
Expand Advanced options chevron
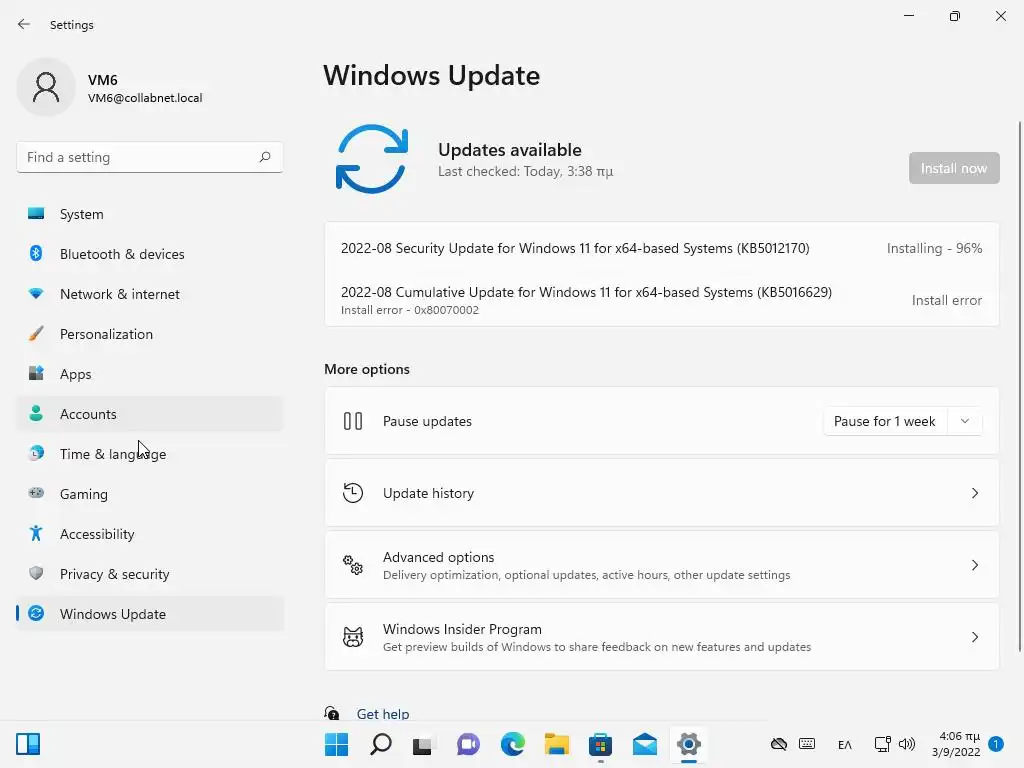pos(974,565)
